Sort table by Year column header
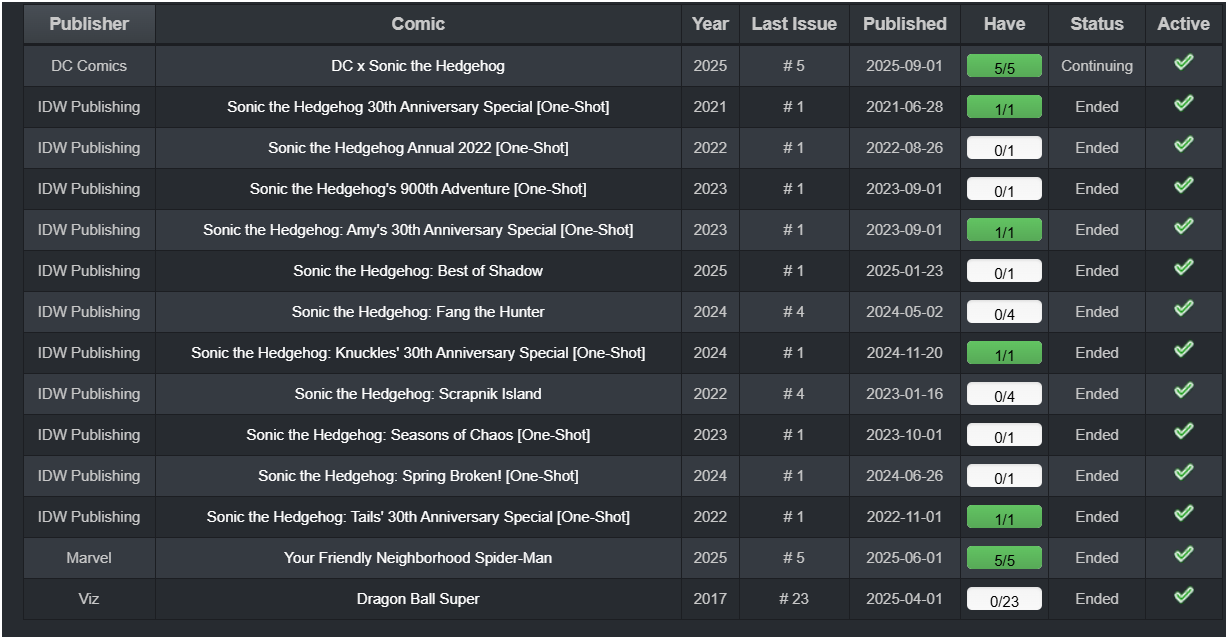This screenshot has width=1228, height=639. [710, 24]
